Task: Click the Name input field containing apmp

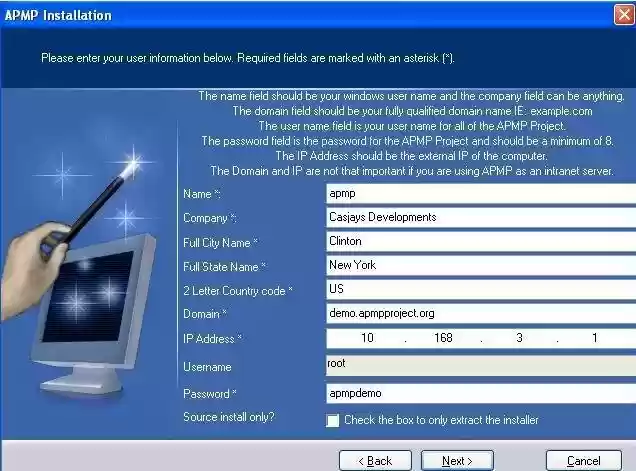Action: click(481, 194)
